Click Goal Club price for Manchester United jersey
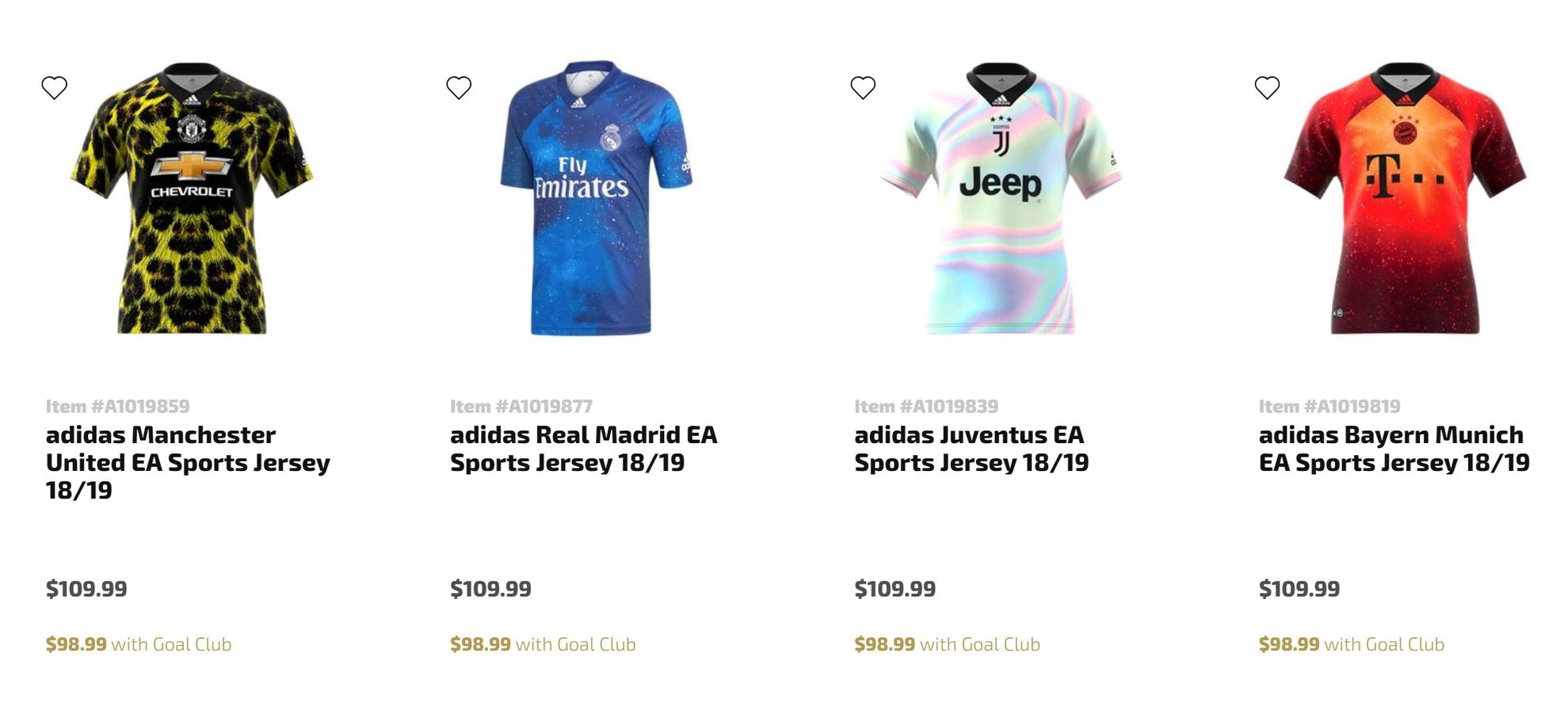 (139, 644)
